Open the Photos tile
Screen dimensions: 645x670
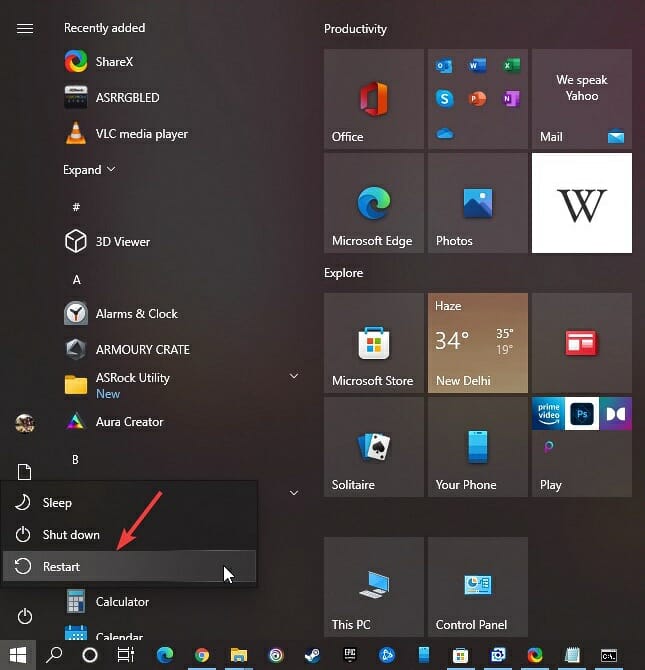(x=478, y=203)
